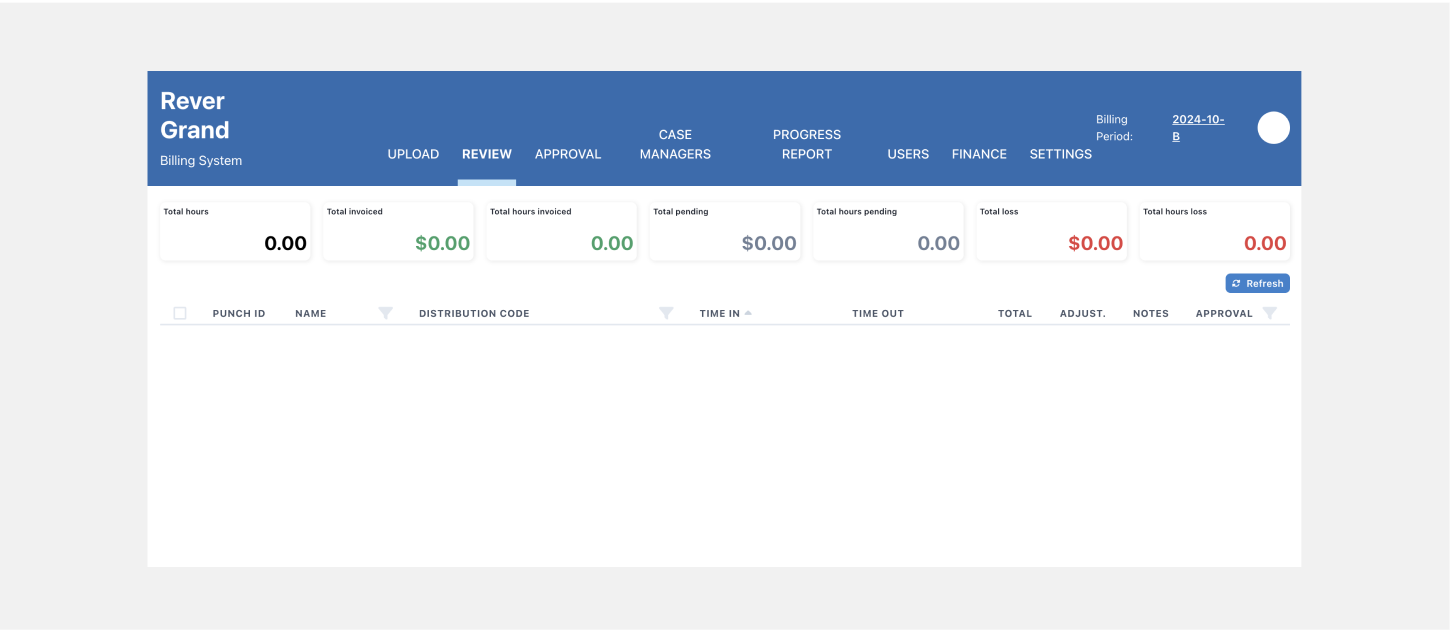The height and width of the screenshot is (630, 1450).
Task: Click the Rever Grand logo title
Action: point(195,116)
